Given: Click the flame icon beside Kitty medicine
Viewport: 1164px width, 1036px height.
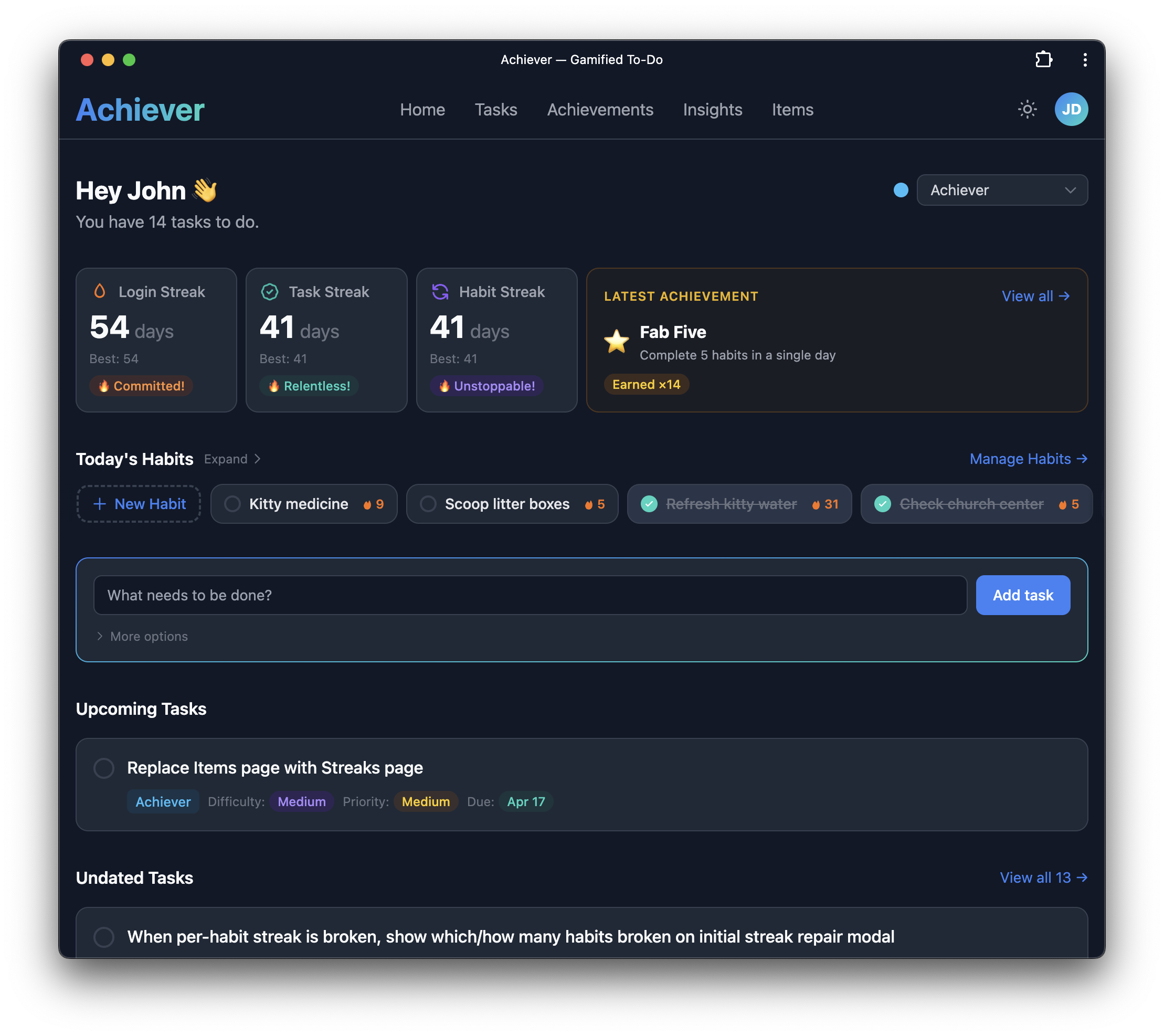Looking at the screenshot, I should 367,503.
